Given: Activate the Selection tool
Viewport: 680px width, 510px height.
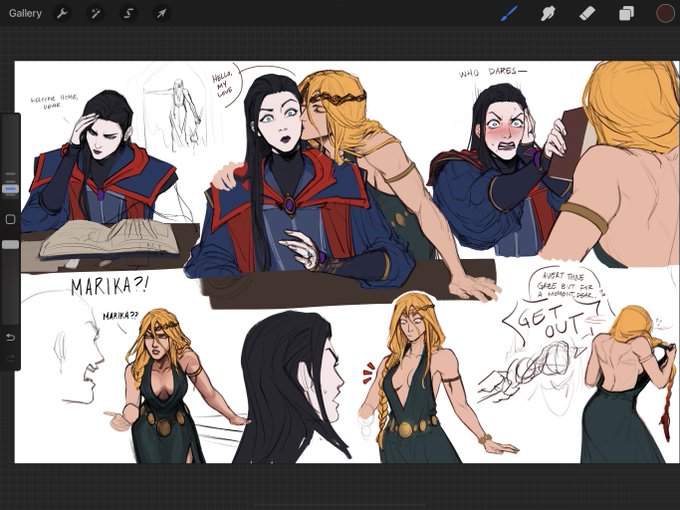Looking at the screenshot, I should point(128,13).
